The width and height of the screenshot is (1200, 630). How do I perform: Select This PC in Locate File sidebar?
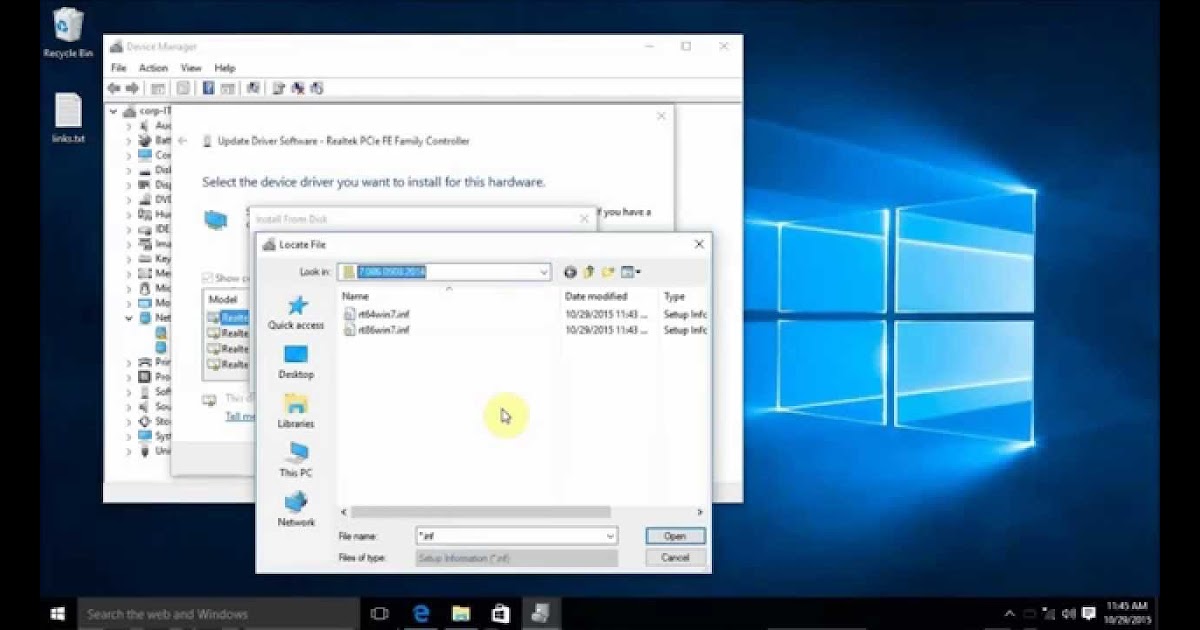click(x=296, y=460)
